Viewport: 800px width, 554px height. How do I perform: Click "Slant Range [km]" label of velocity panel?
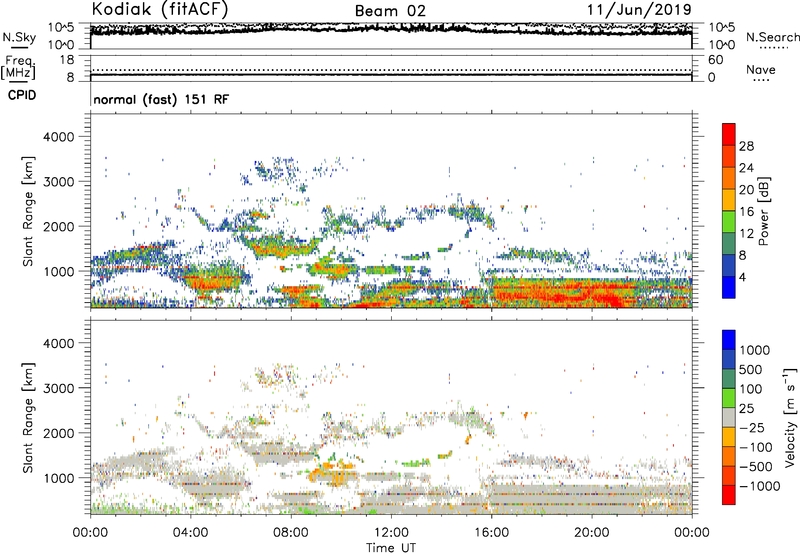(28, 418)
